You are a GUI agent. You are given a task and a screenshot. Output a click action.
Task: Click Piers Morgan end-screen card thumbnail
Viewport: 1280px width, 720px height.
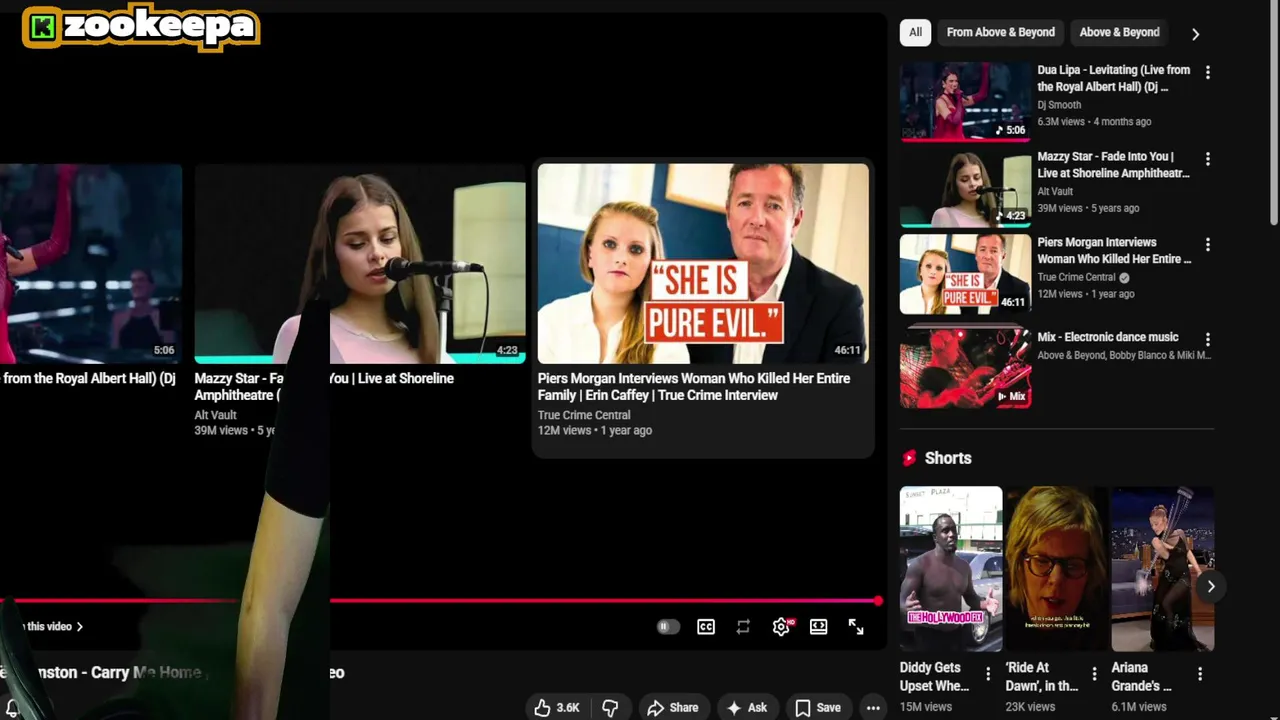[703, 263]
